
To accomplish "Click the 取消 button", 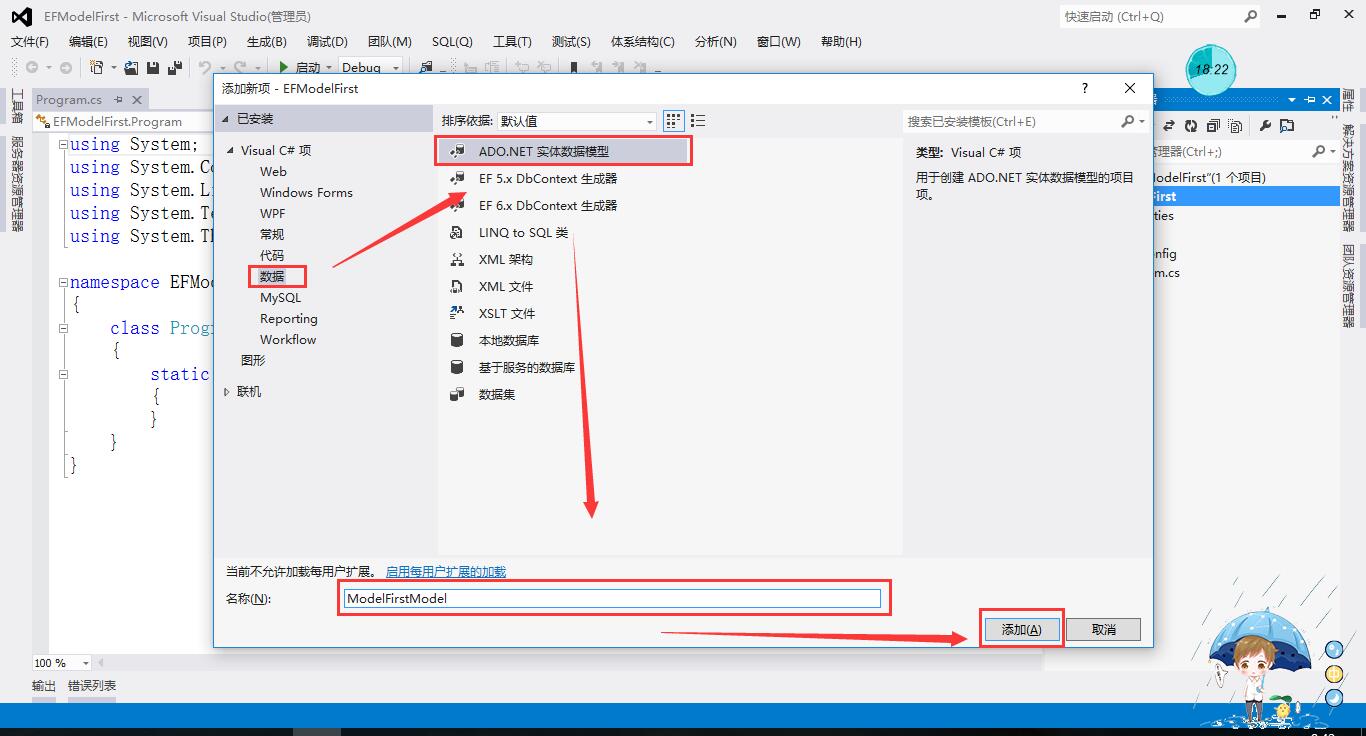I will [1103, 629].
